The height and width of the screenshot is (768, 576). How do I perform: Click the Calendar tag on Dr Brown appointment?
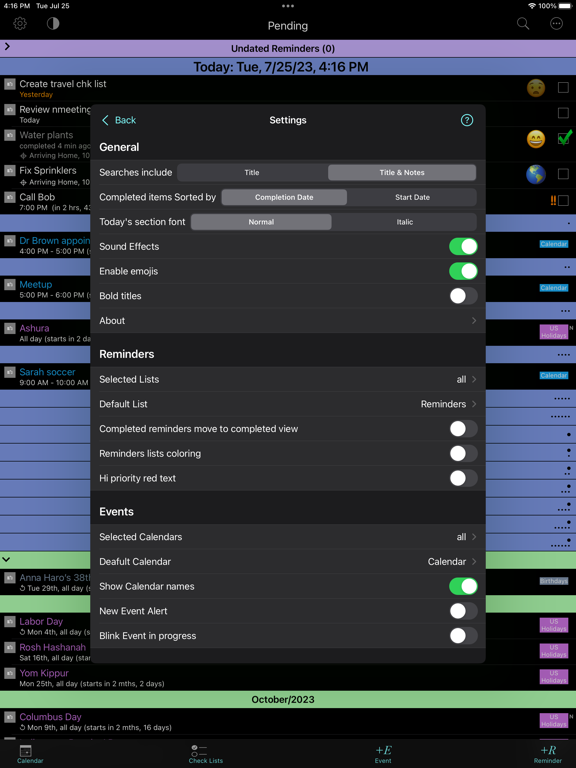tap(553, 244)
